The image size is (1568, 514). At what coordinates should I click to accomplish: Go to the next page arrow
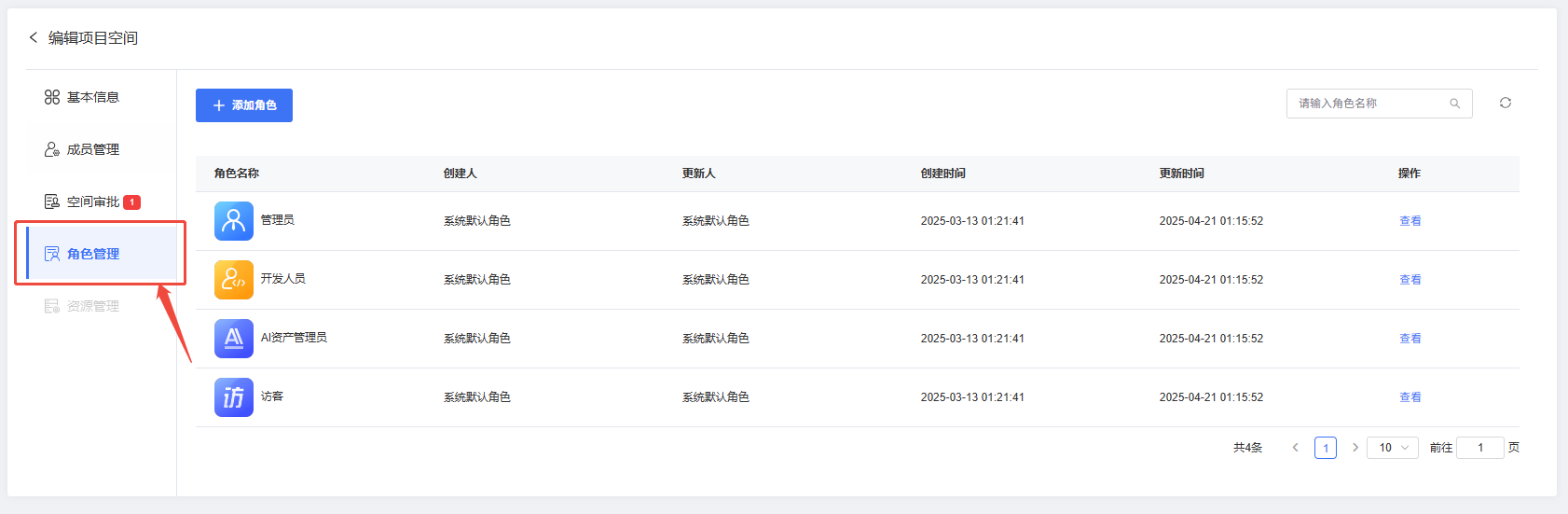tap(1355, 448)
